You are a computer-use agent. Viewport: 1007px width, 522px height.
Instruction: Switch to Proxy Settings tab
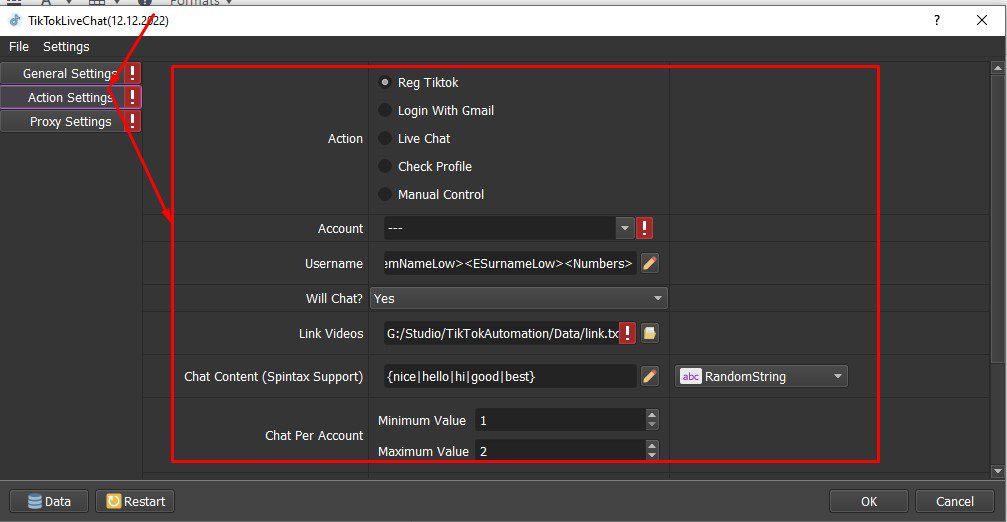(64, 121)
